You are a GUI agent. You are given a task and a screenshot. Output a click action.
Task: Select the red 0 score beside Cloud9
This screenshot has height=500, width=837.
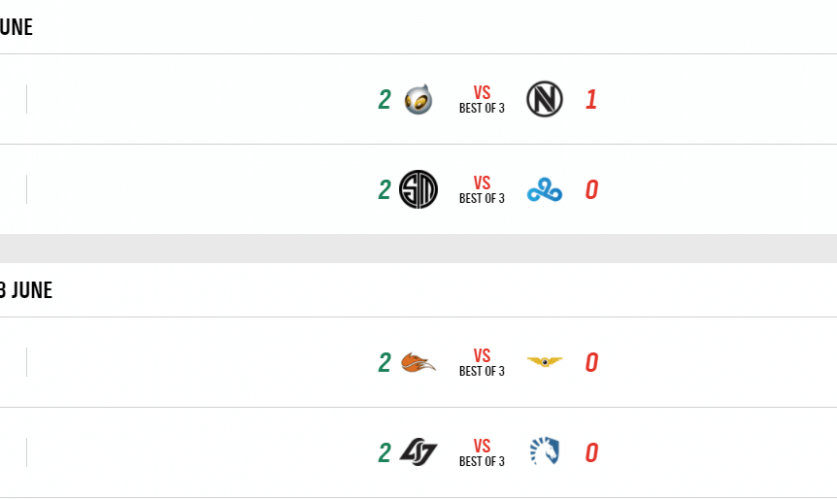(591, 190)
